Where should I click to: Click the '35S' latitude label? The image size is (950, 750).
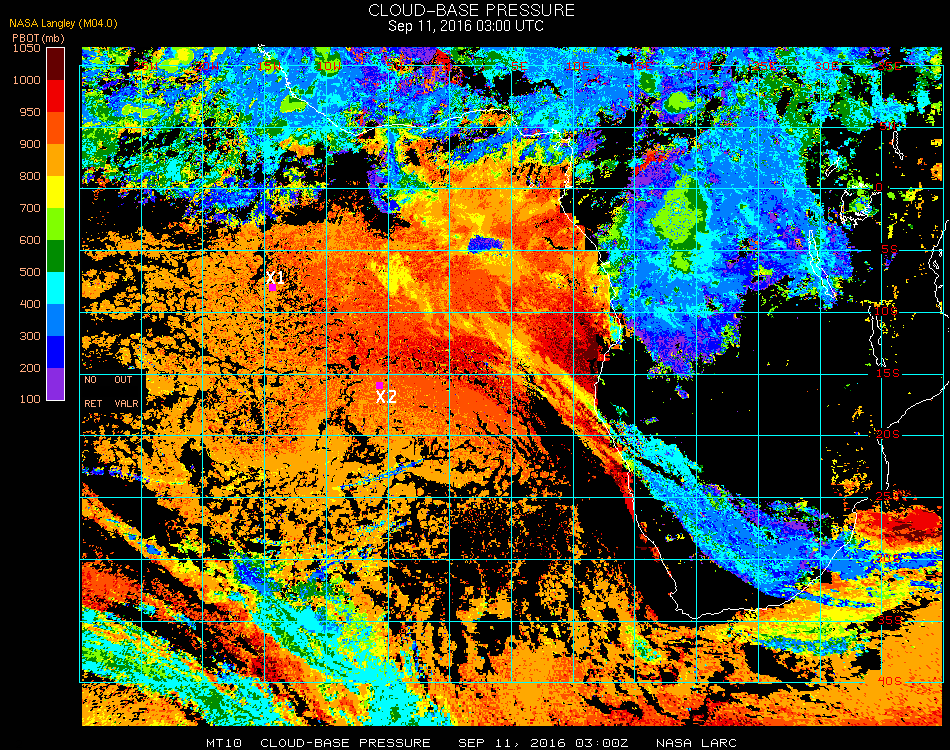(889, 620)
